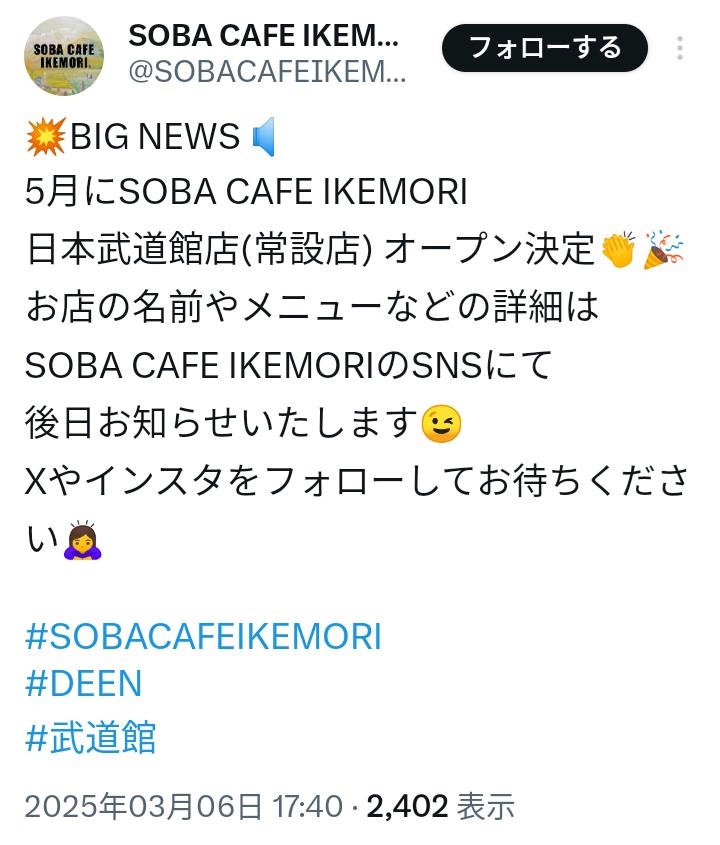The image size is (720, 845).
Task: Click the BIG NEWS headline text
Action: point(155,136)
